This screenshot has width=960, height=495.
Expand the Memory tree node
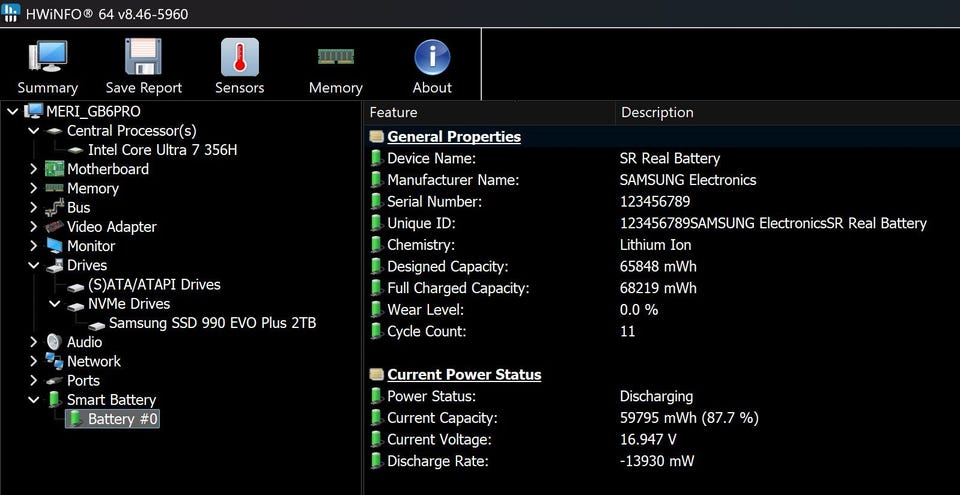(x=34, y=188)
